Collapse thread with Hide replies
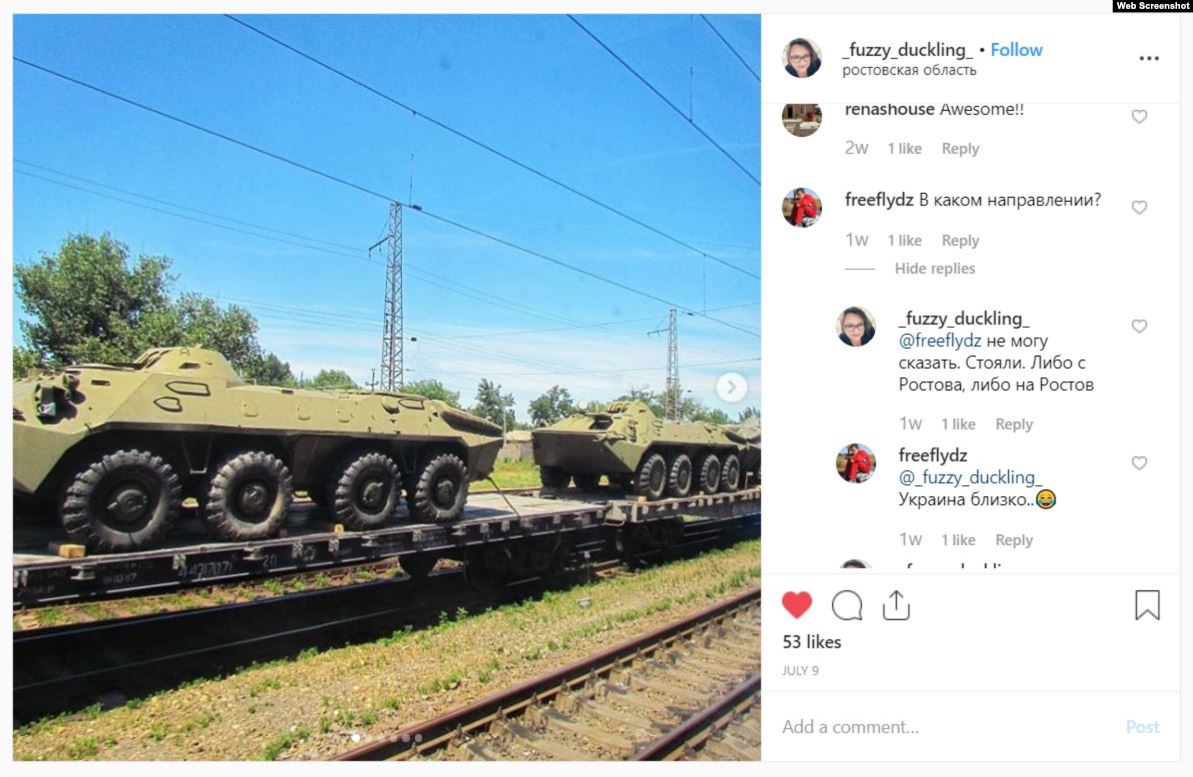This screenshot has width=1193, height=777. pos(934,269)
